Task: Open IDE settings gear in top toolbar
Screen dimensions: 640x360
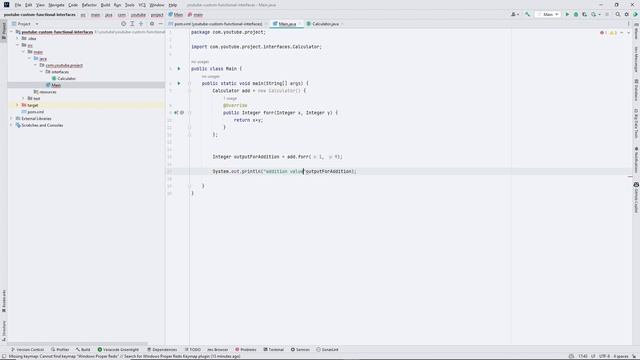Action: [x=627, y=14]
